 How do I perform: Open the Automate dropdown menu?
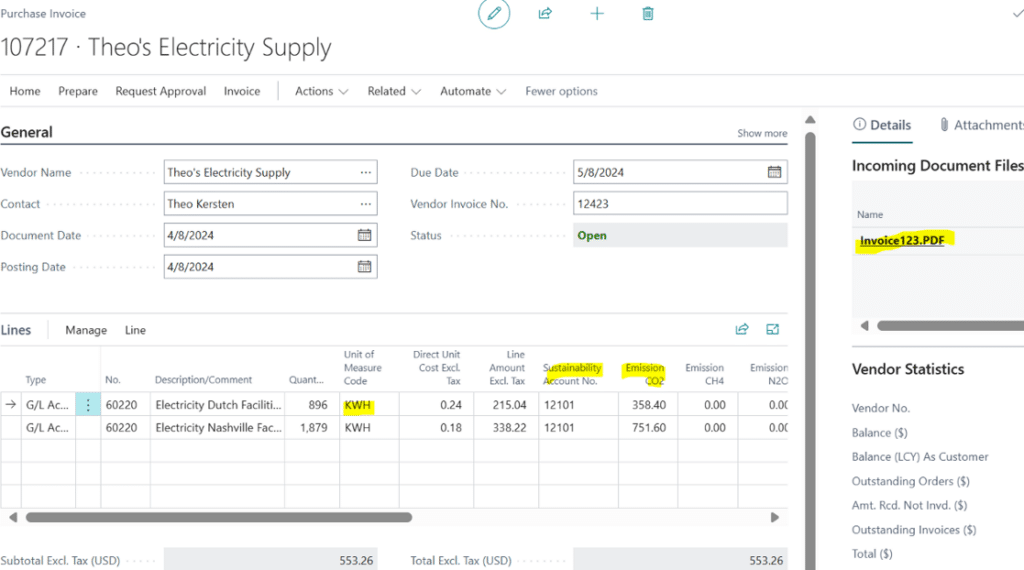pos(472,91)
